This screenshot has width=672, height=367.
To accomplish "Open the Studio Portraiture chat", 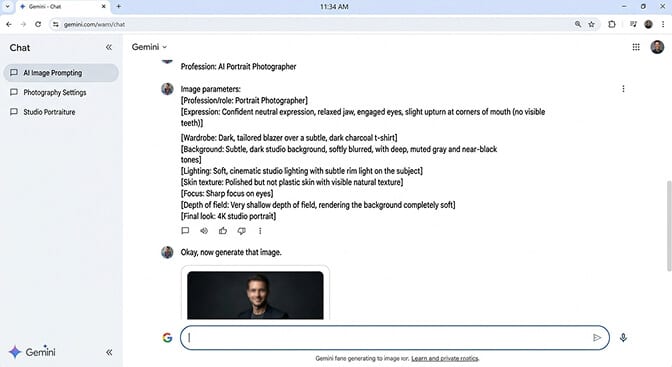I will point(61,112).
